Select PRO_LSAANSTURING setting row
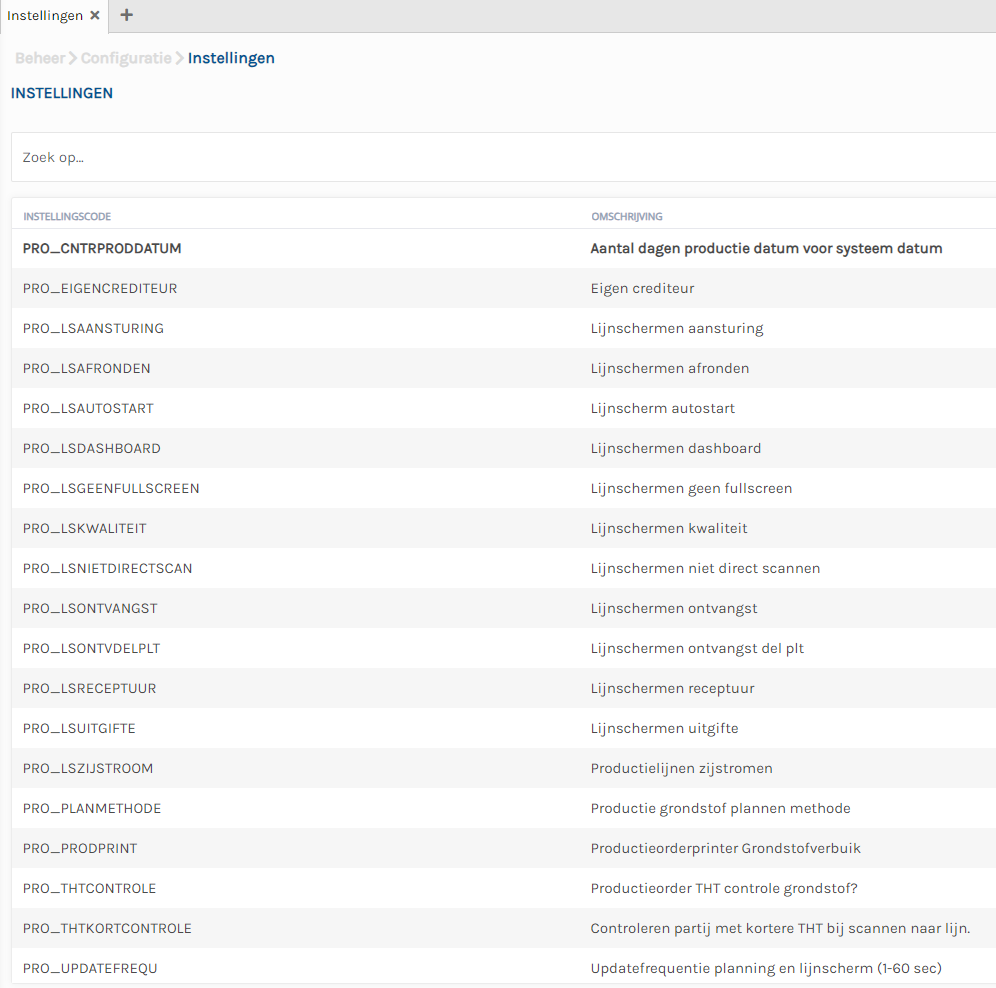Viewport: 996px width, 988px height. 93,328
